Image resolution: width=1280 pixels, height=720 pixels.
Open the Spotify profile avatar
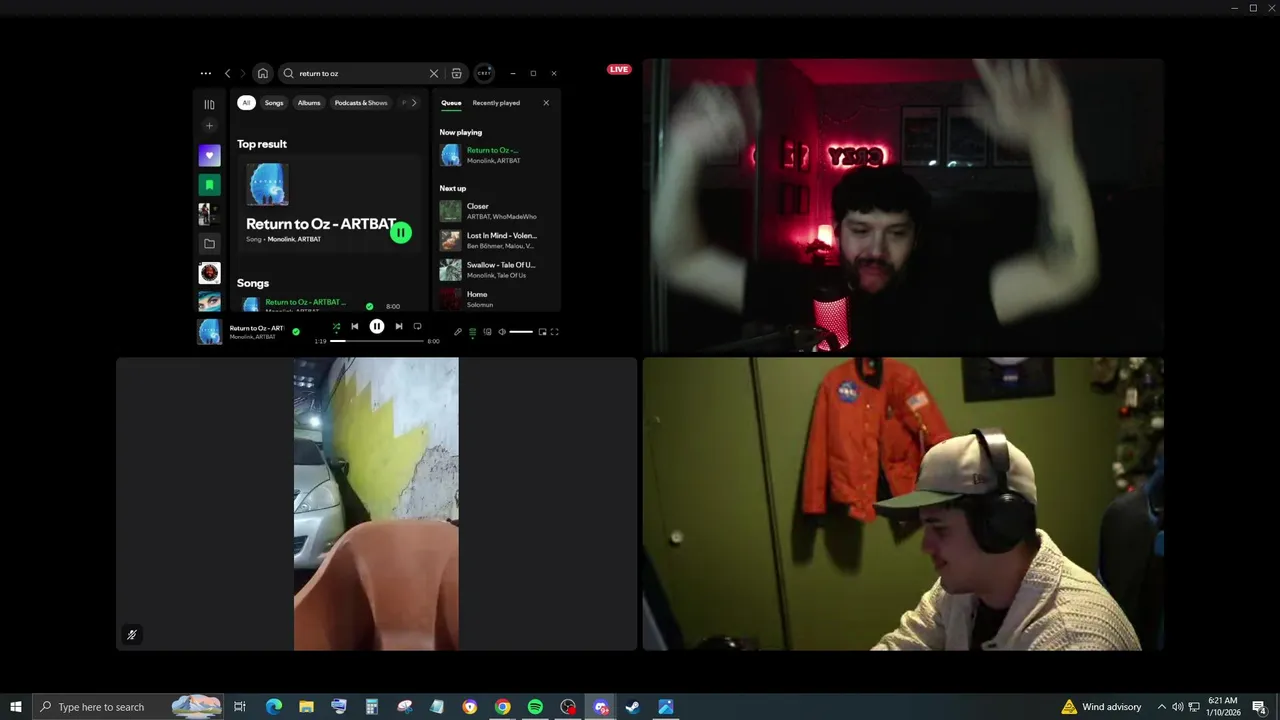(484, 73)
